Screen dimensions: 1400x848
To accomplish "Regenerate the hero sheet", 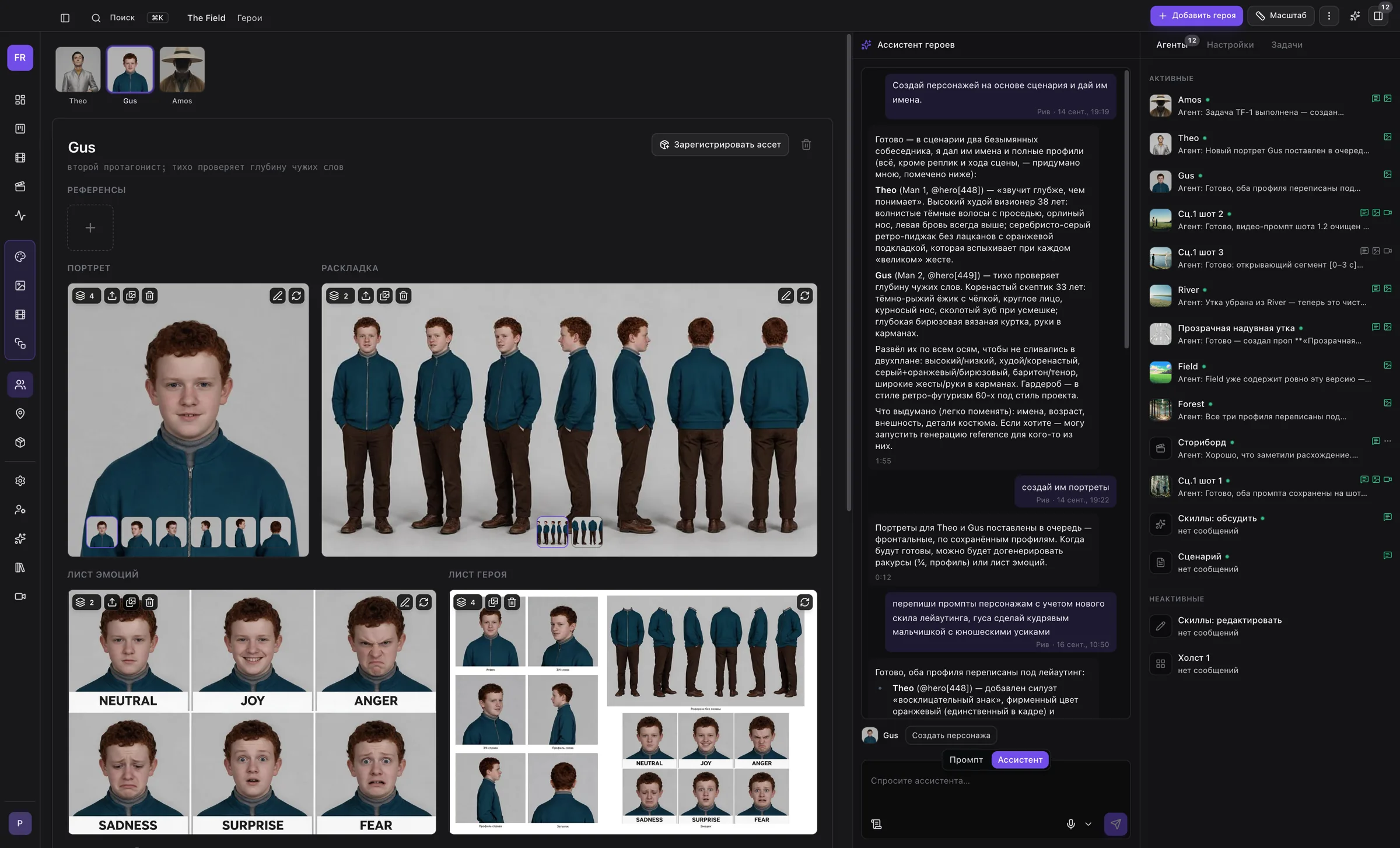I will (x=804, y=602).
